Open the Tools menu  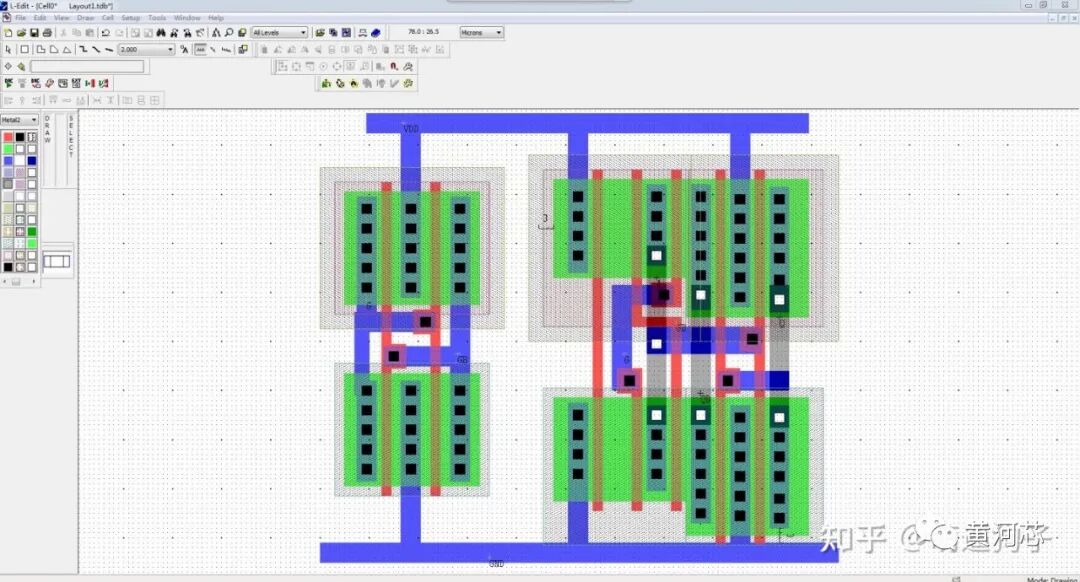pos(157,18)
